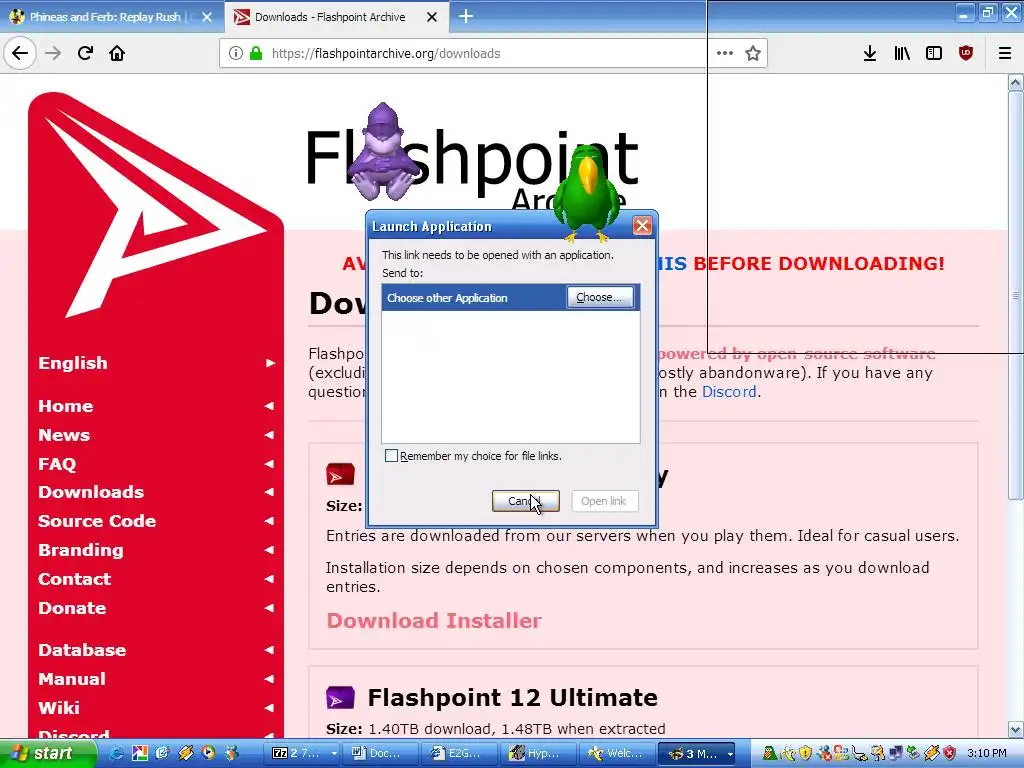
Task: Enable Remember my choice for file links
Action: point(391,456)
